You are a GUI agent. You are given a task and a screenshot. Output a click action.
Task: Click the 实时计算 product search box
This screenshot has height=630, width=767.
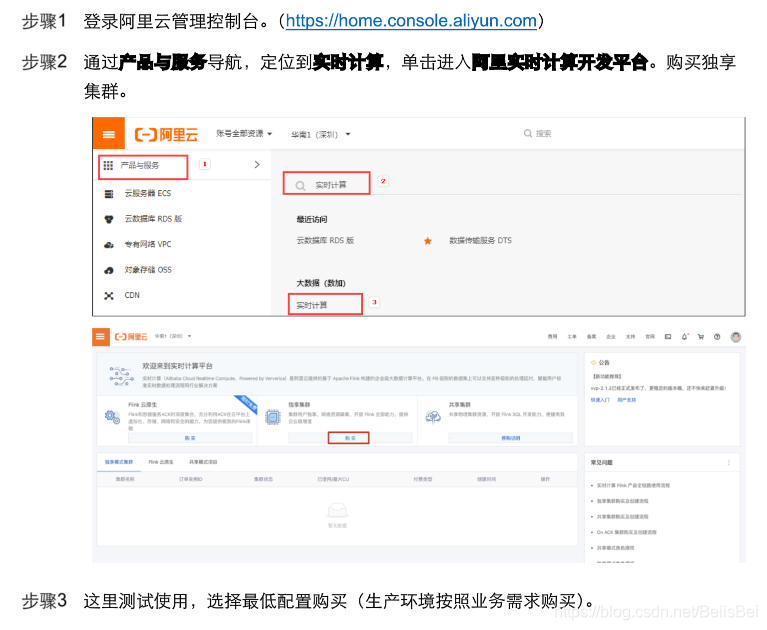[327, 184]
